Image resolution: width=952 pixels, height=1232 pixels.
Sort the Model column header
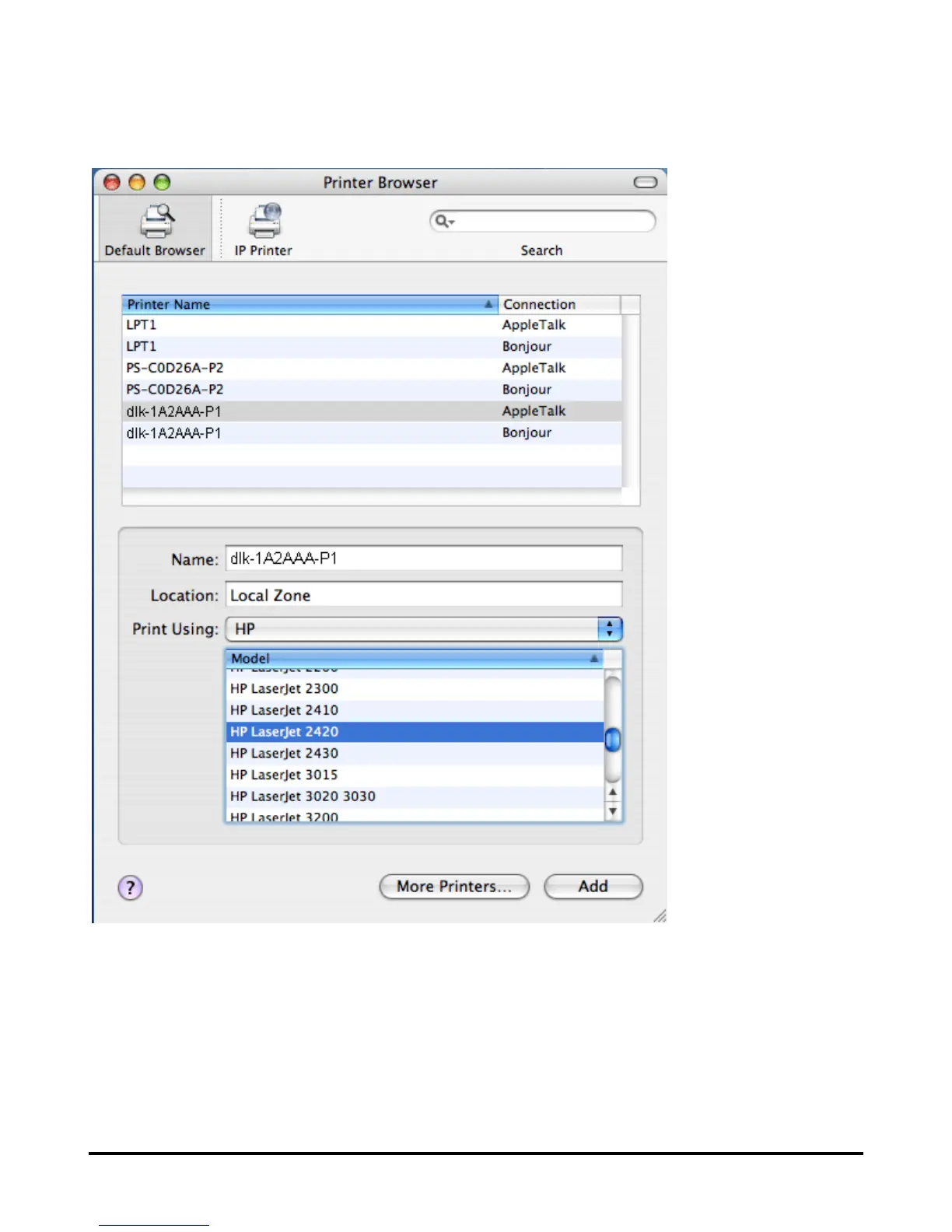coord(415,659)
